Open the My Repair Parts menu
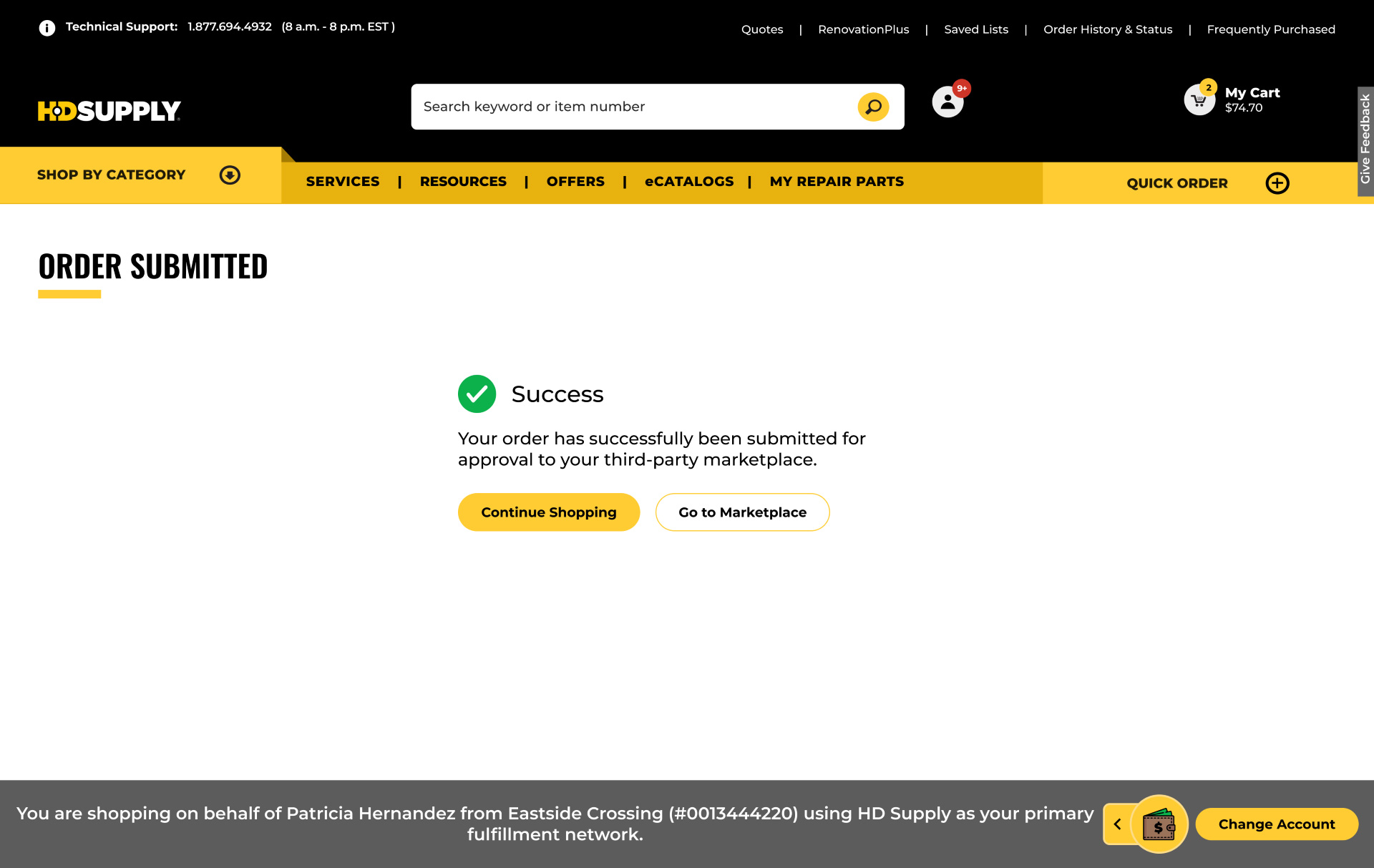 point(837,182)
